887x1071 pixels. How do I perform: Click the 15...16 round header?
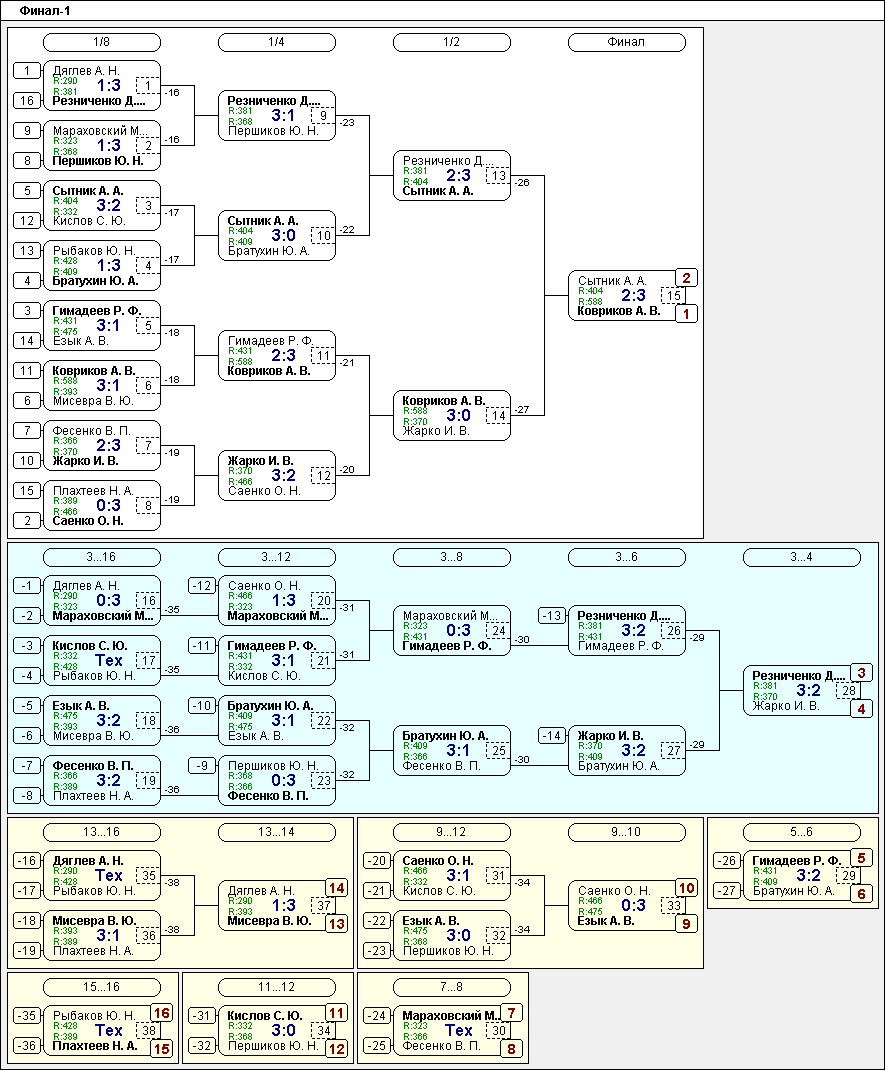[x=102, y=988]
